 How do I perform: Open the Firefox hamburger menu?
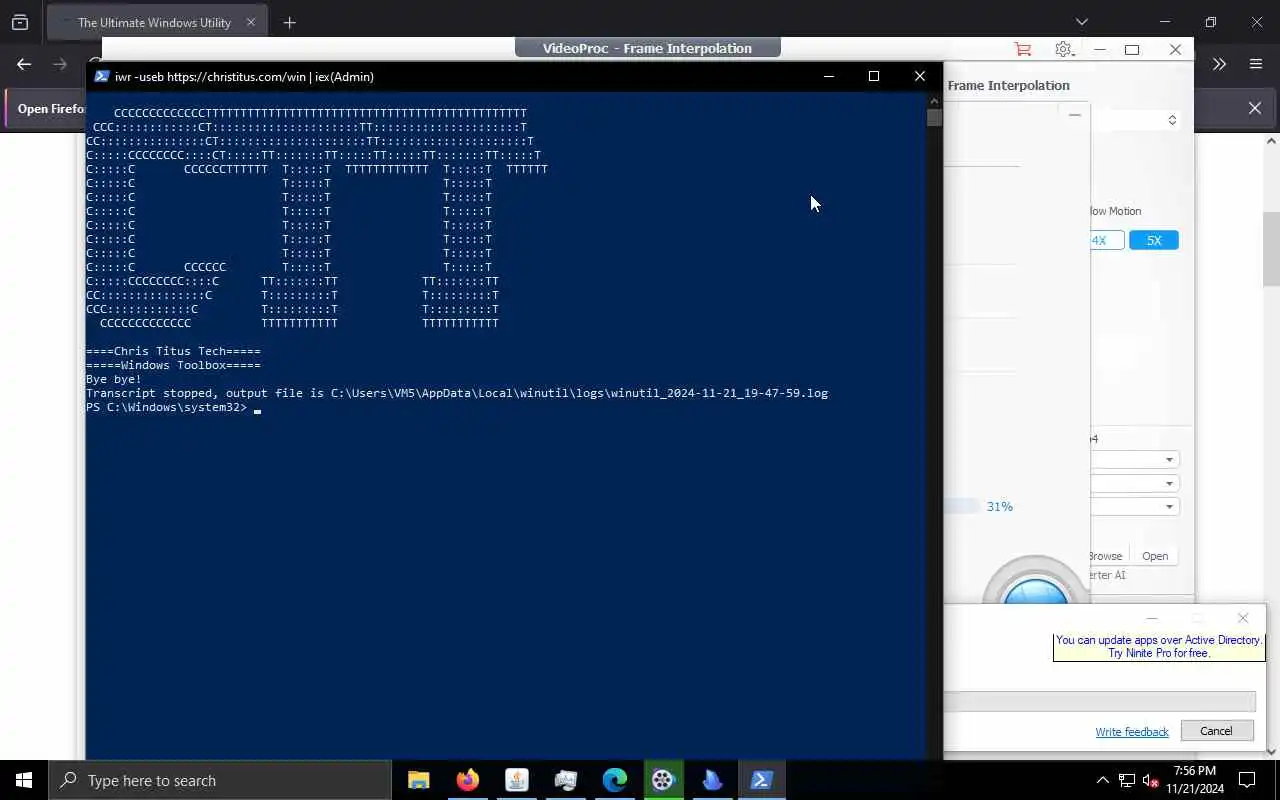tap(1256, 64)
